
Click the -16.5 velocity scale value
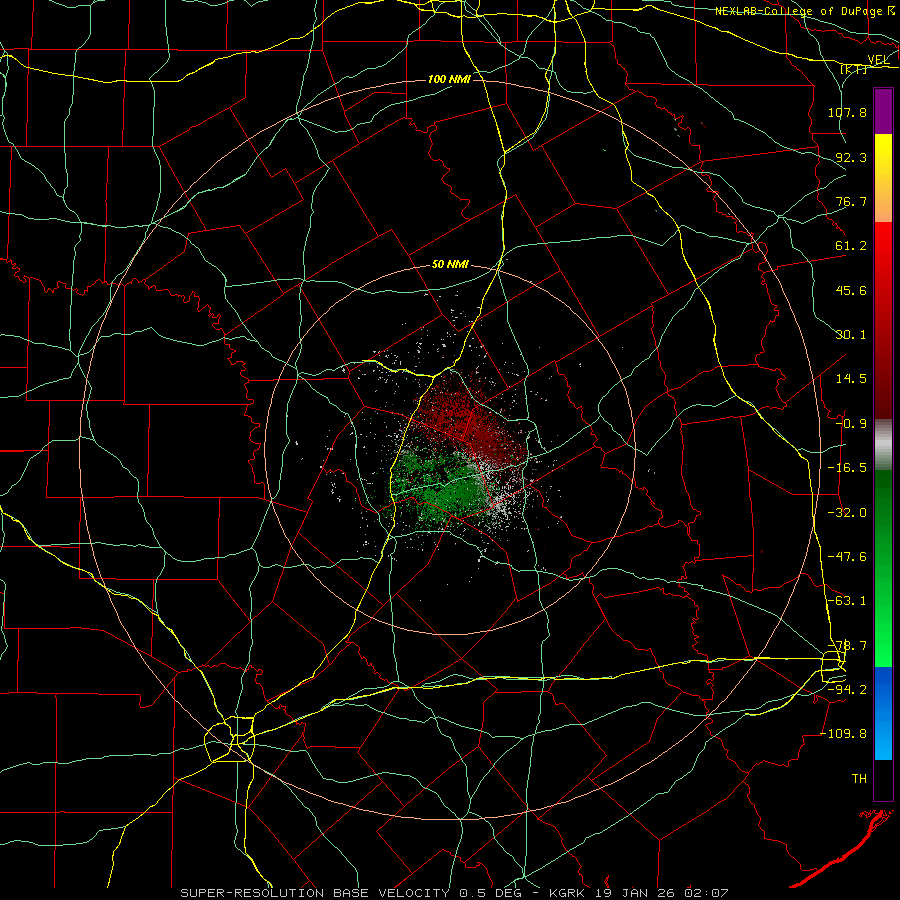coord(847,468)
